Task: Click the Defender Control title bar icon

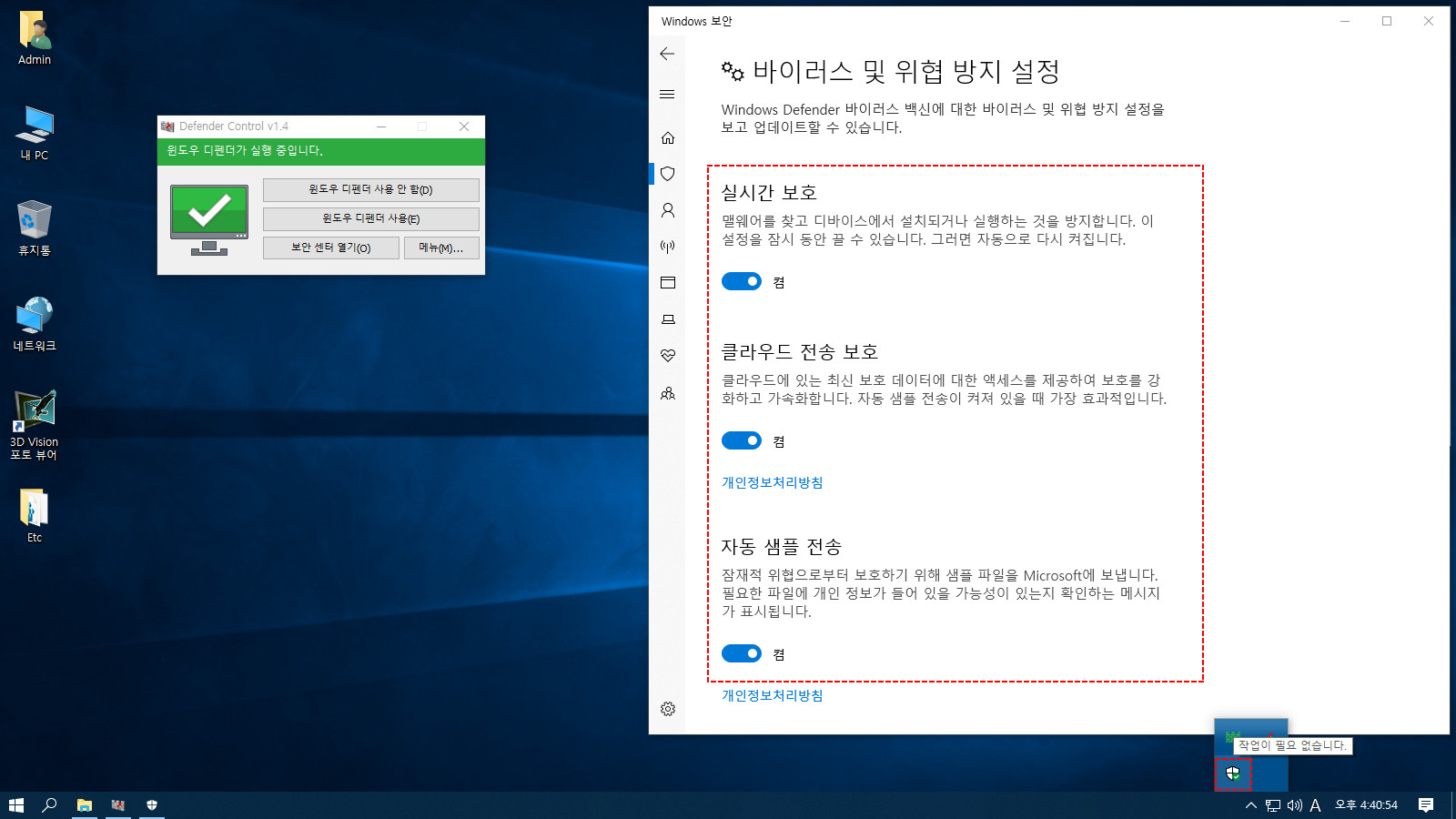Action: point(167,126)
